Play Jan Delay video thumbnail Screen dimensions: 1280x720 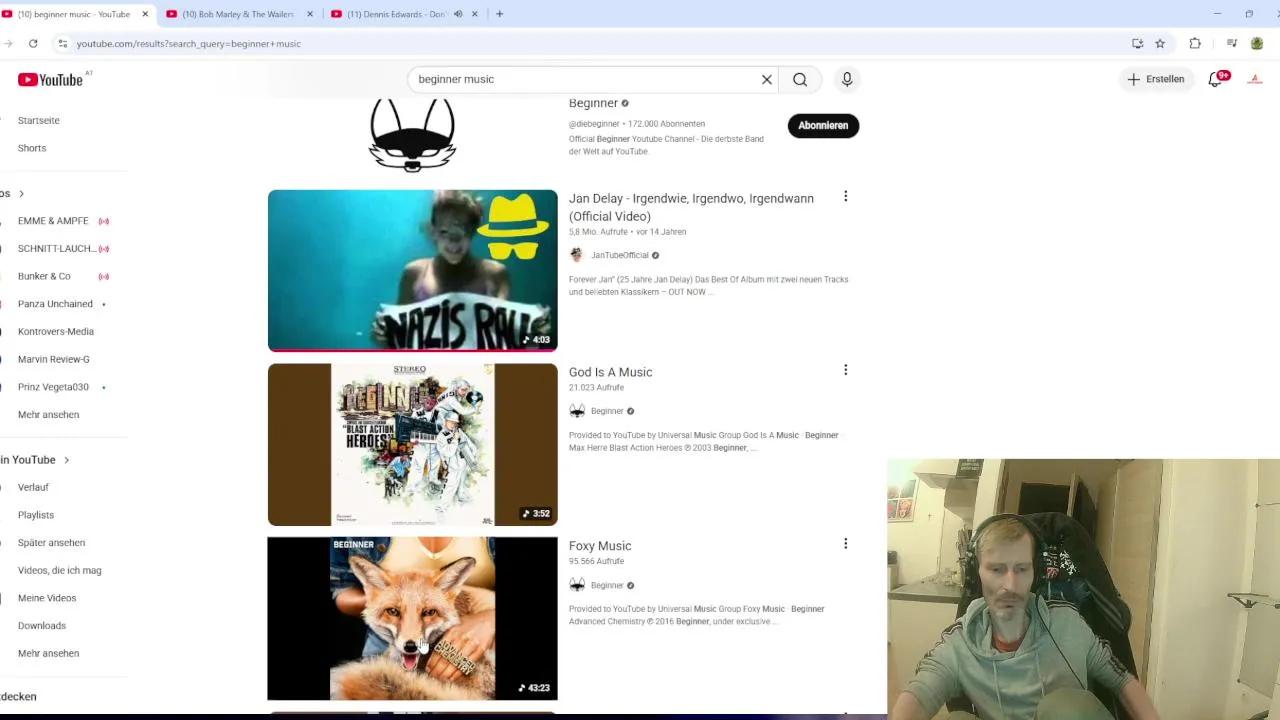[x=412, y=270]
